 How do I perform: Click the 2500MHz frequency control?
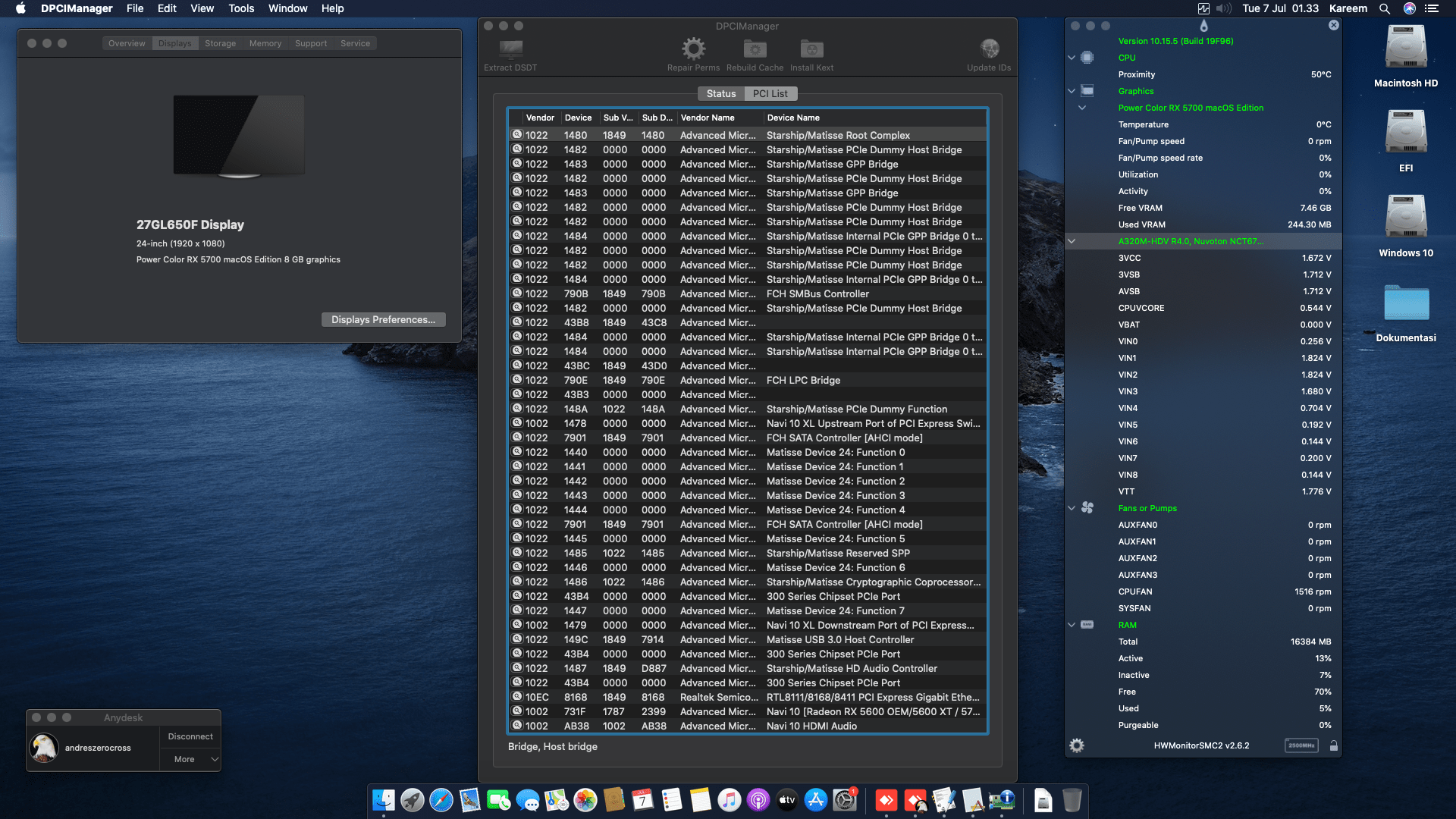tap(1301, 745)
